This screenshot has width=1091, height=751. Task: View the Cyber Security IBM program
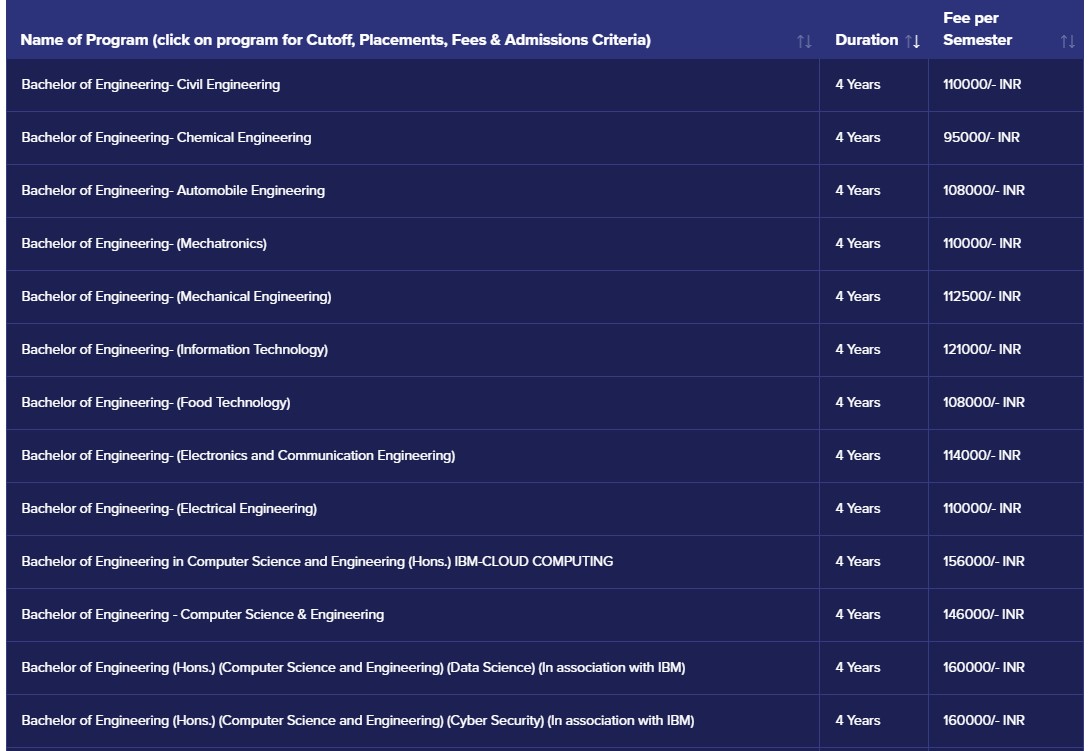point(357,721)
